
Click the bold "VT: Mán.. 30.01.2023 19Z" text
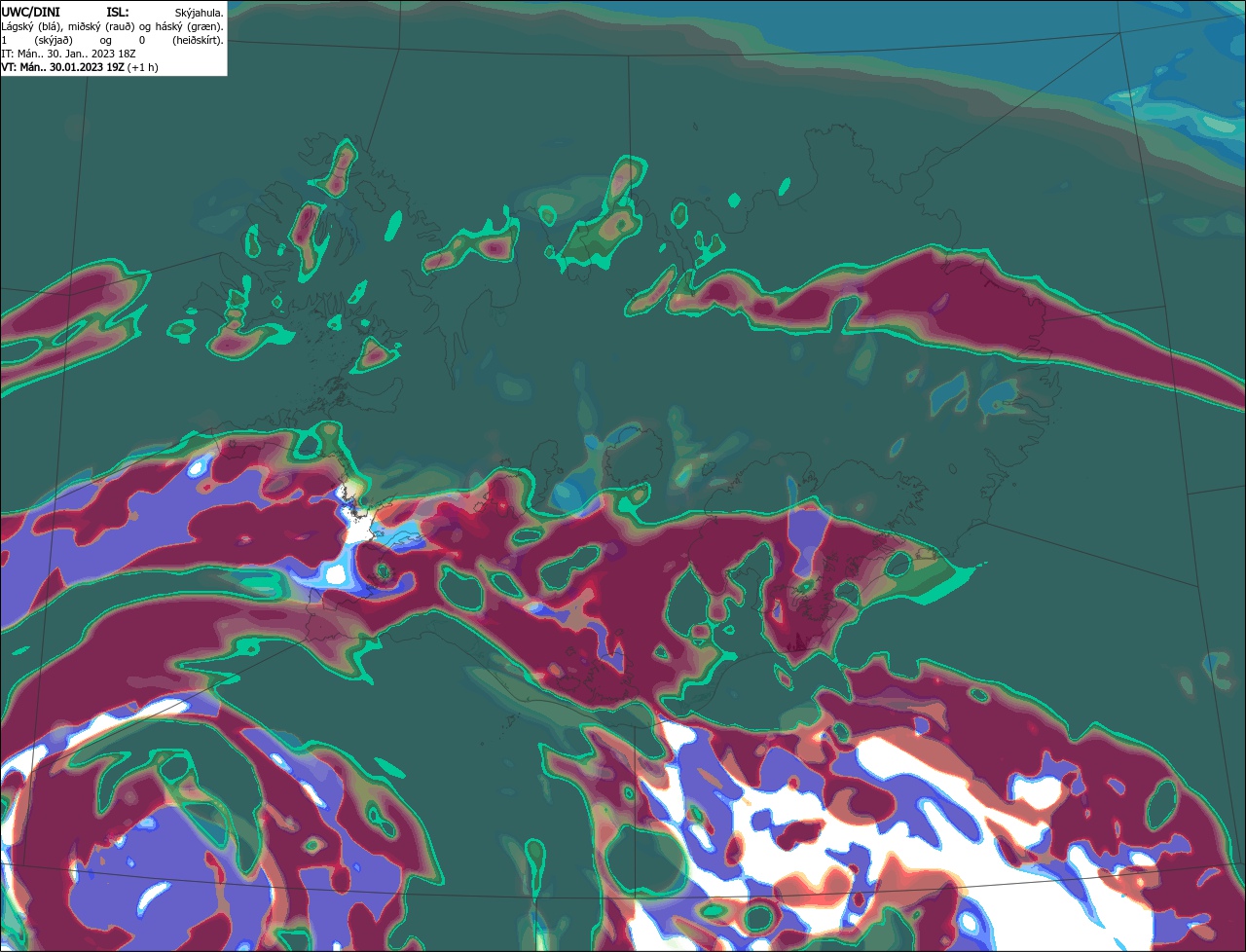(62, 67)
